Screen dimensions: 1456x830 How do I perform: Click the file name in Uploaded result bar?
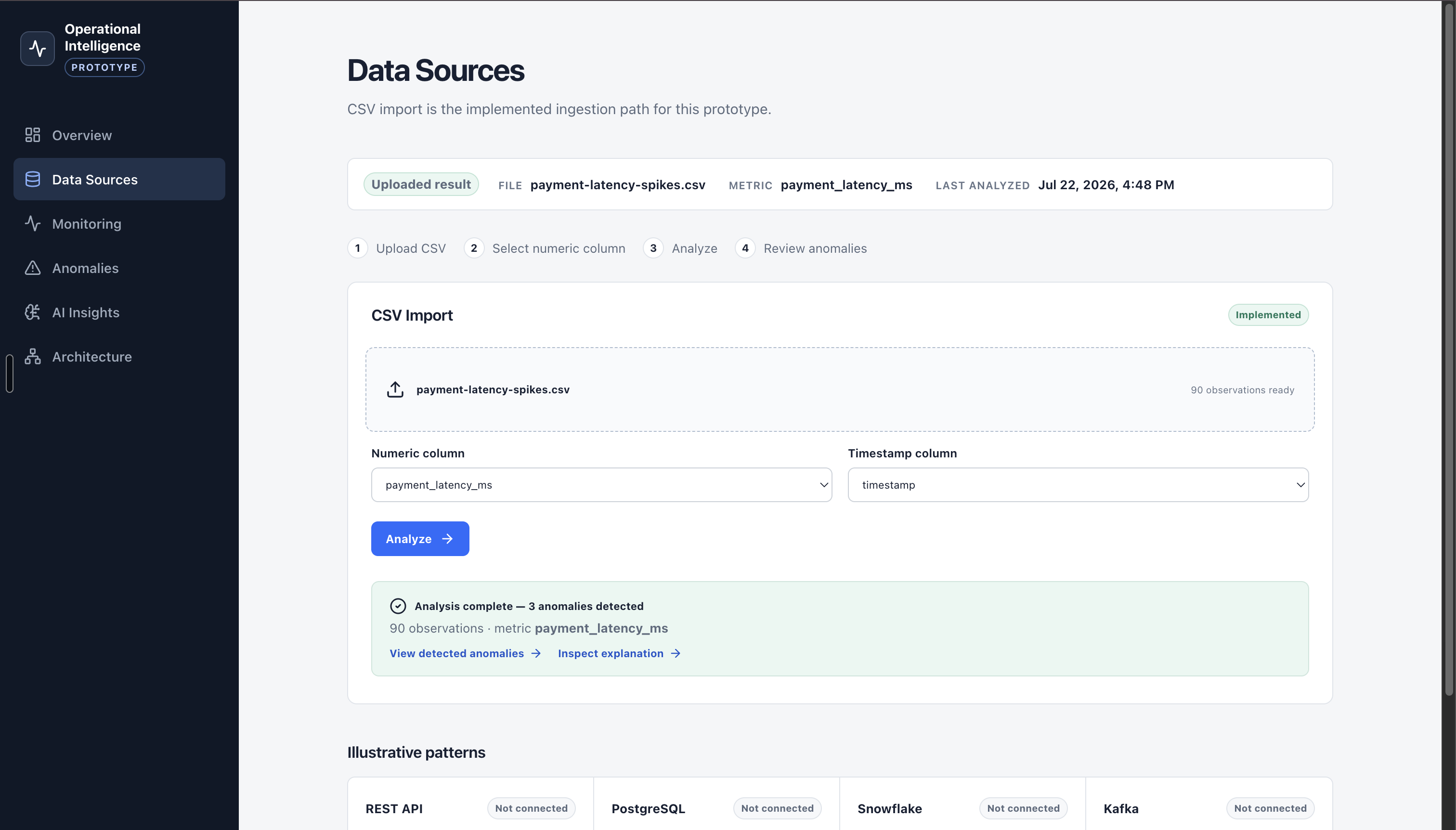[x=617, y=185]
